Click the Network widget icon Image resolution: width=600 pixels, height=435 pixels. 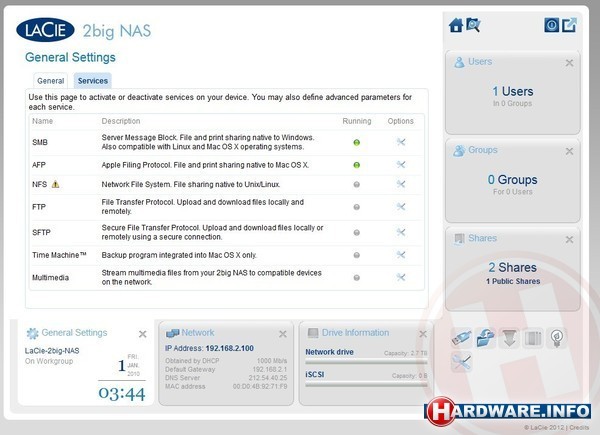tap(172, 333)
